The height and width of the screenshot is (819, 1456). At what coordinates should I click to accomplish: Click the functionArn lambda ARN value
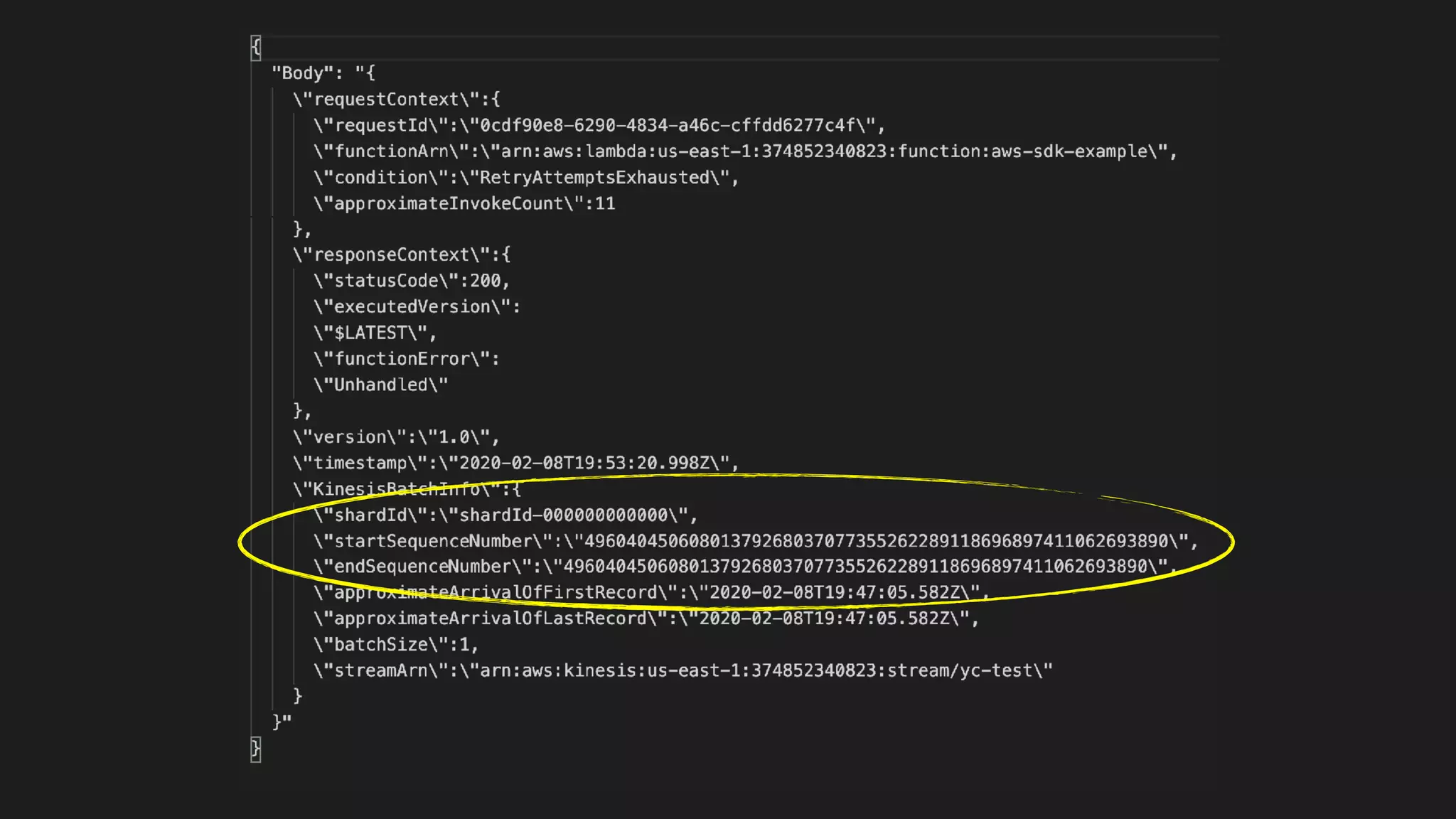(x=824, y=151)
